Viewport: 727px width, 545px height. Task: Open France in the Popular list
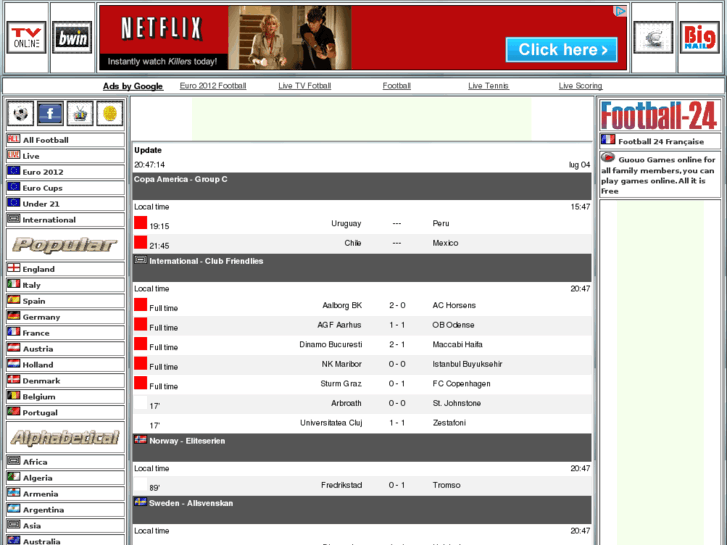coord(65,333)
